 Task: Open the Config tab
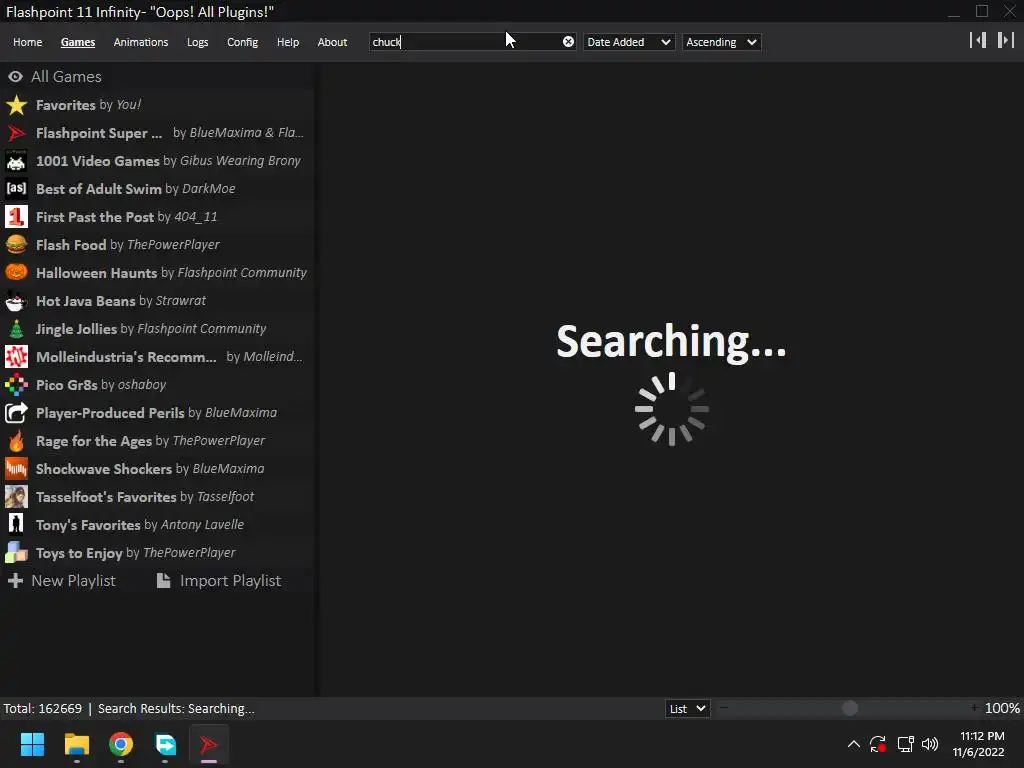[x=242, y=42]
